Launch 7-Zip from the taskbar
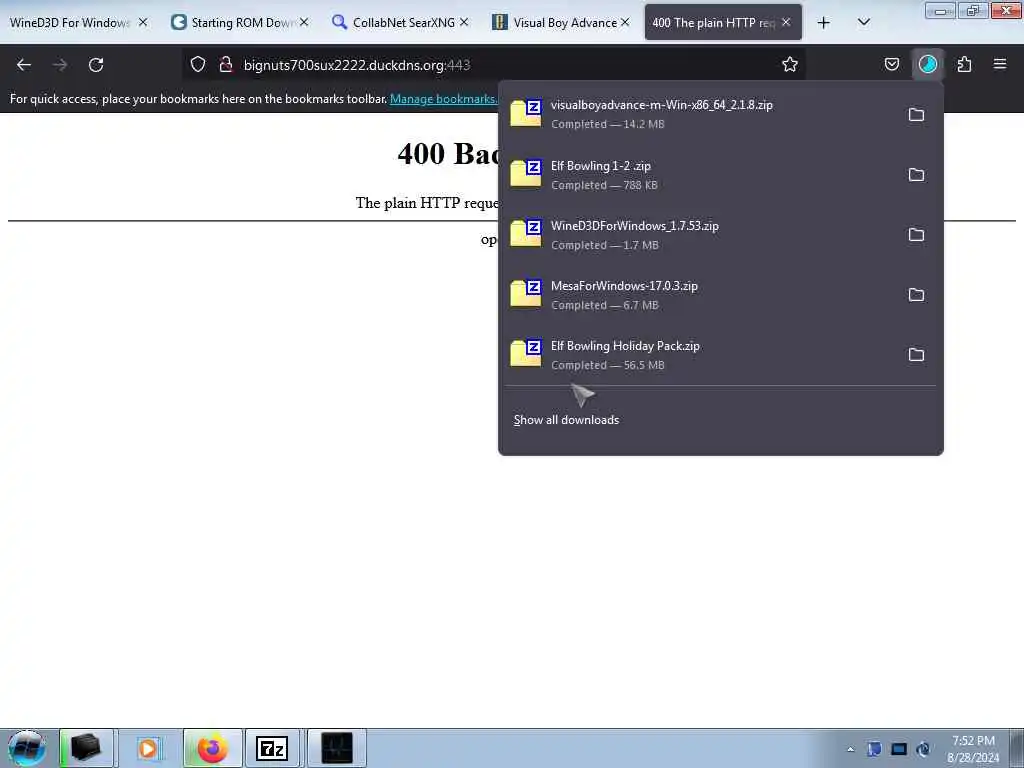 click(272, 748)
